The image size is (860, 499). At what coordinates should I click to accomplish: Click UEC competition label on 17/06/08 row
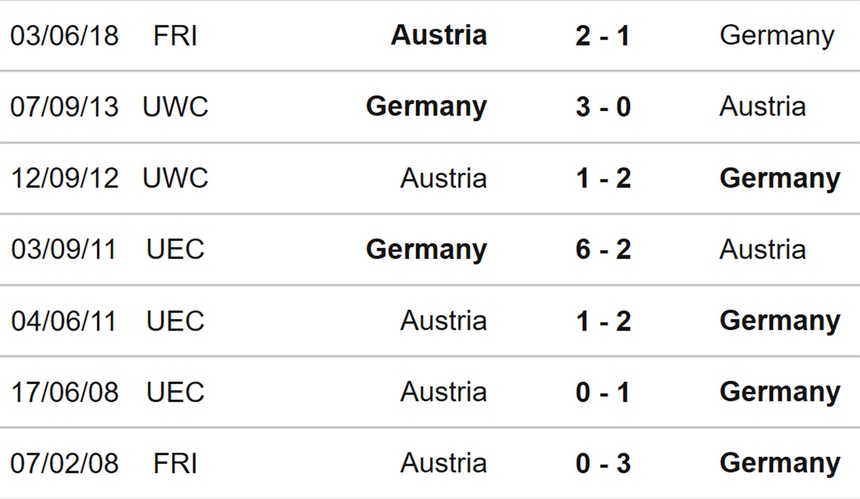(x=175, y=392)
